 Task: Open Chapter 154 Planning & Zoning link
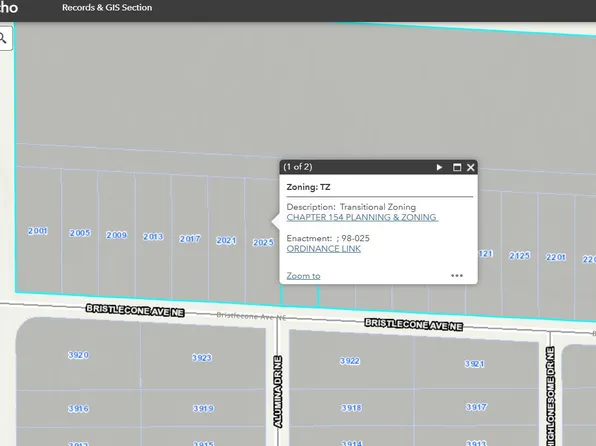tap(362, 217)
